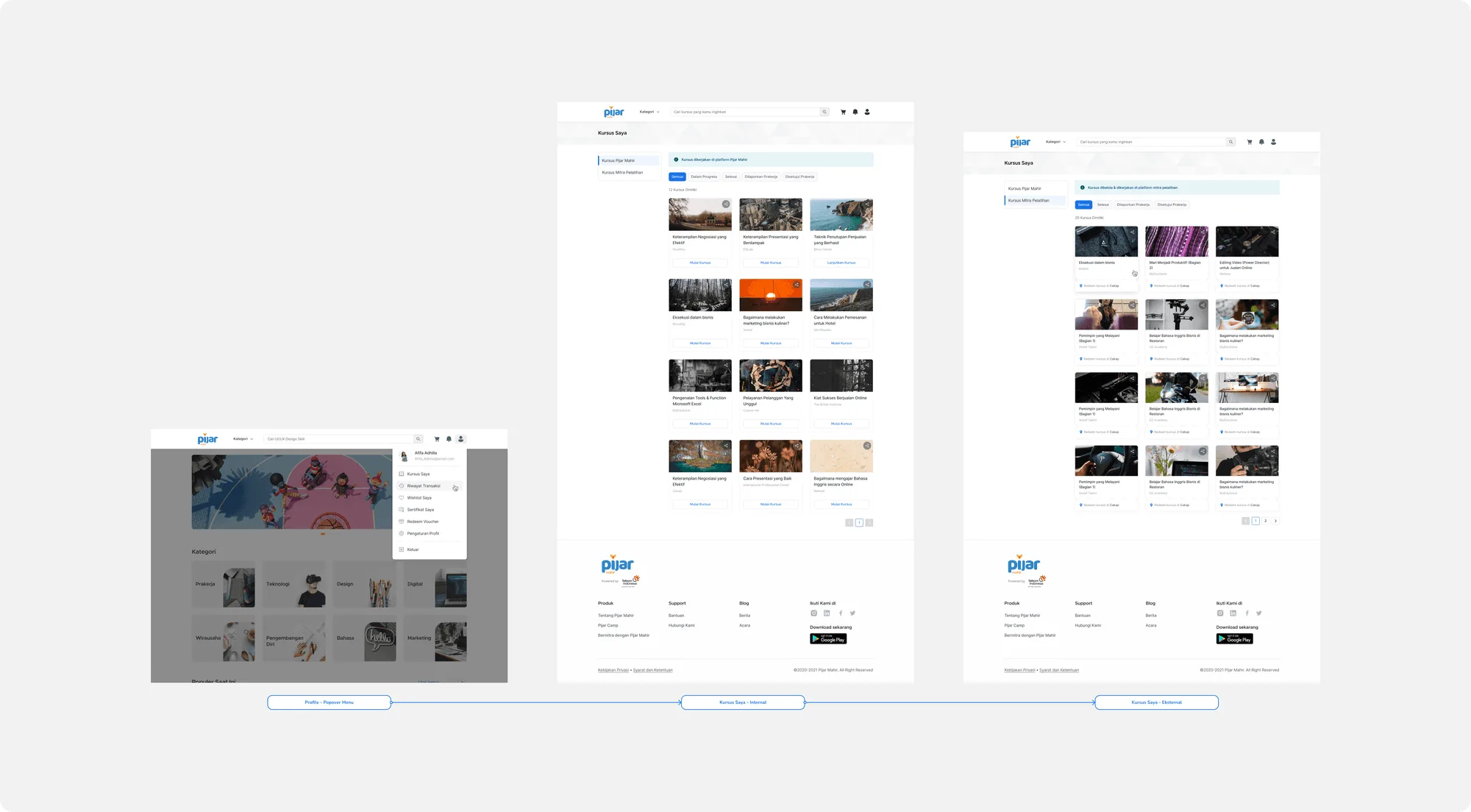Image resolution: width=1471 pixels, height=812 pixels.
Task: Click share icon on 'Editing Video (Power Director)' card
Action: (1273, 232)
